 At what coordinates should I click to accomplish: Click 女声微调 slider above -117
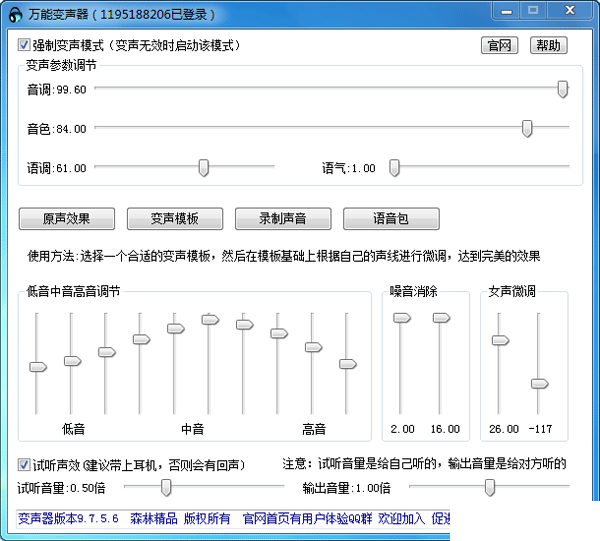(540, 384)
